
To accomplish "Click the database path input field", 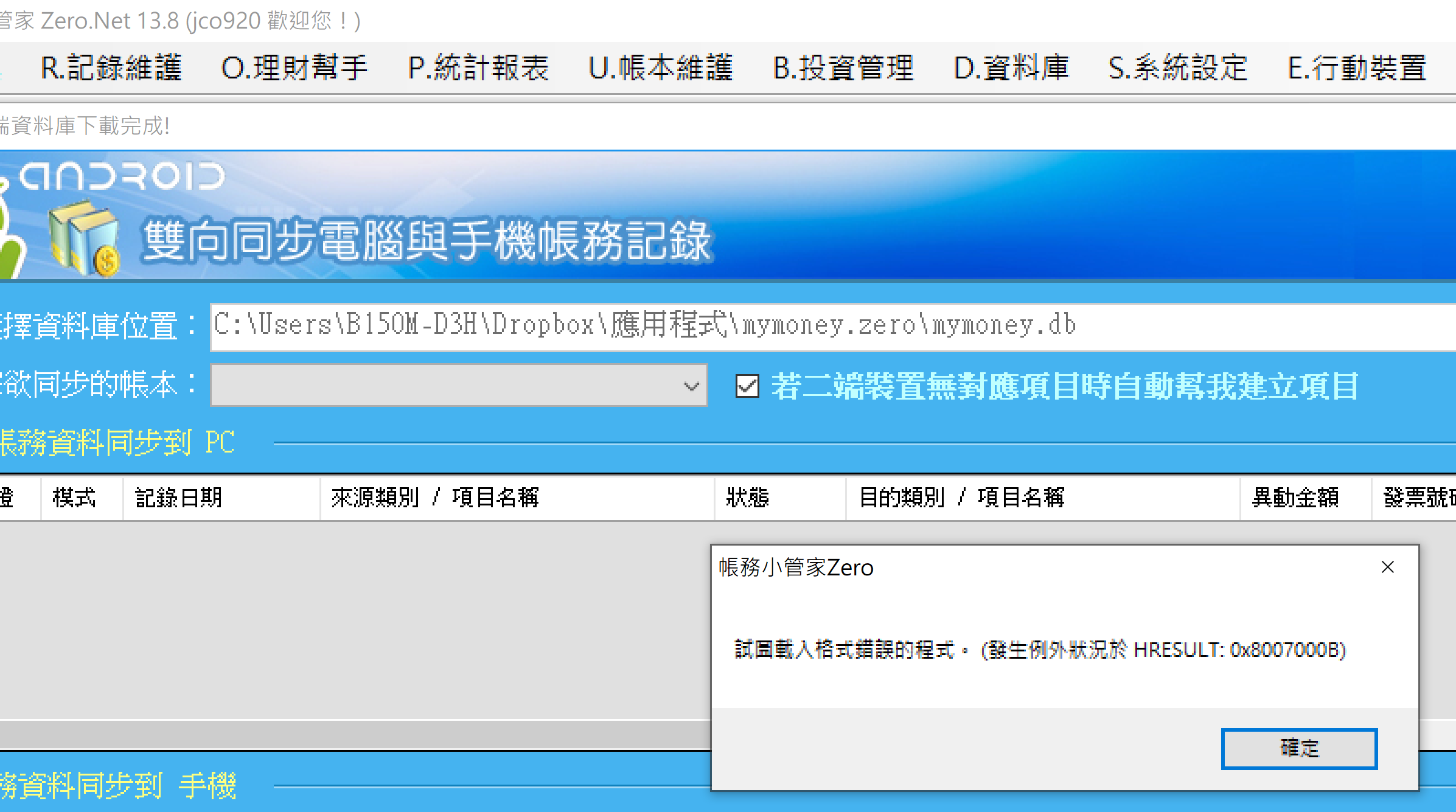I will [833, 327].
